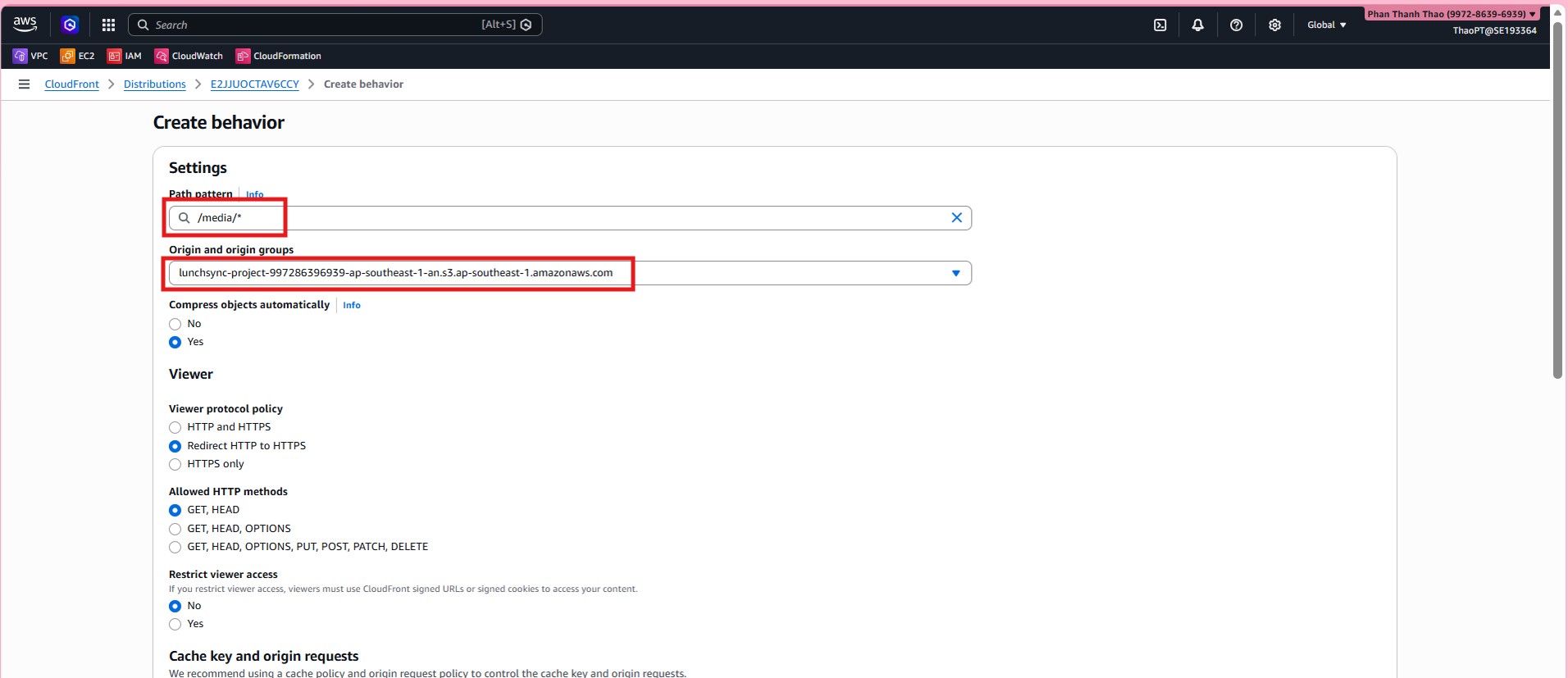This screenshot has height=678, width=1568.
Task: Clear the path pattern field
Action: [x=956, y=218]
